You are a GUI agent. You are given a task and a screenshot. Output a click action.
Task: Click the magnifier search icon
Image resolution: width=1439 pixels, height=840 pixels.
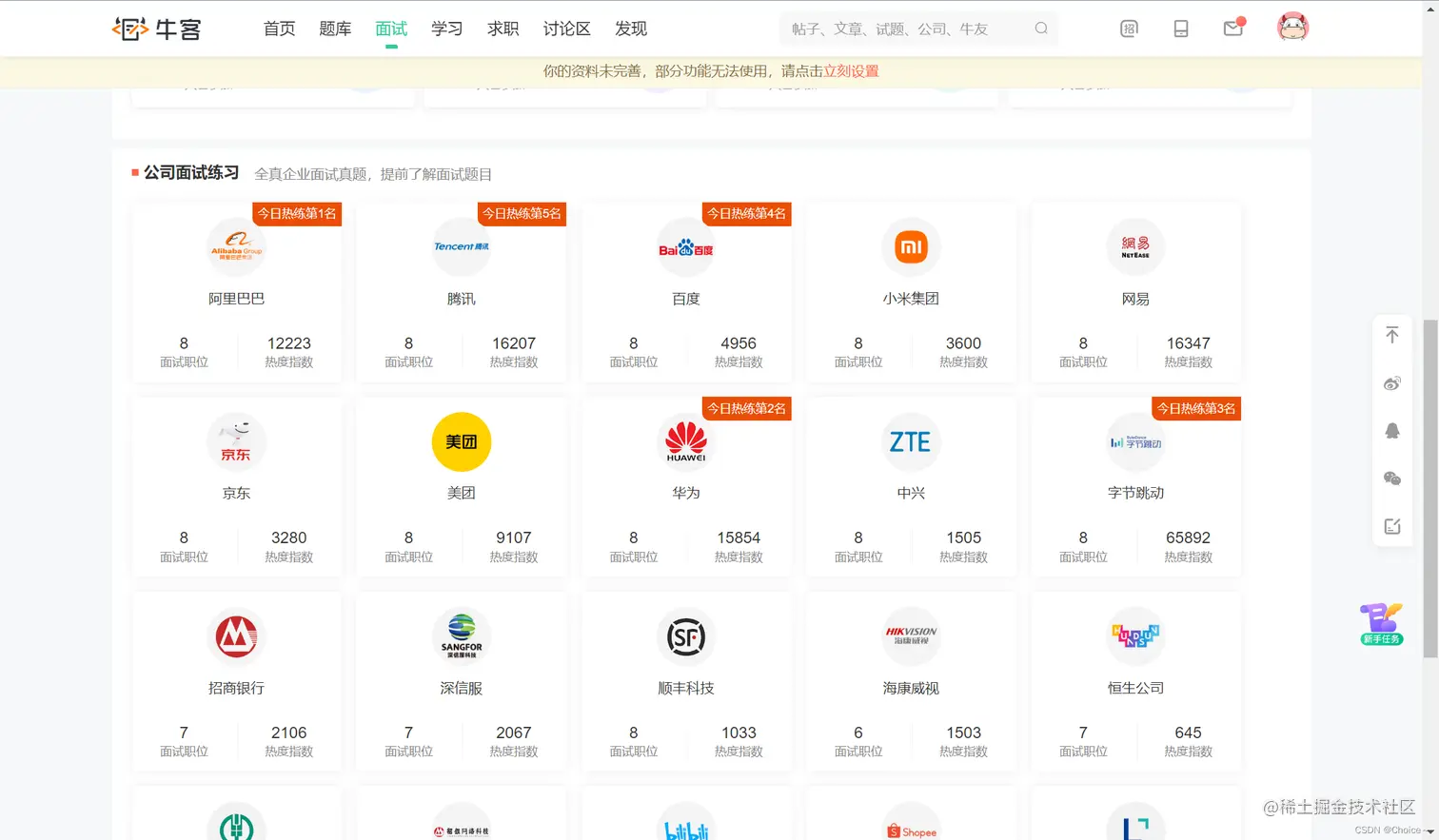(1041, 29)
